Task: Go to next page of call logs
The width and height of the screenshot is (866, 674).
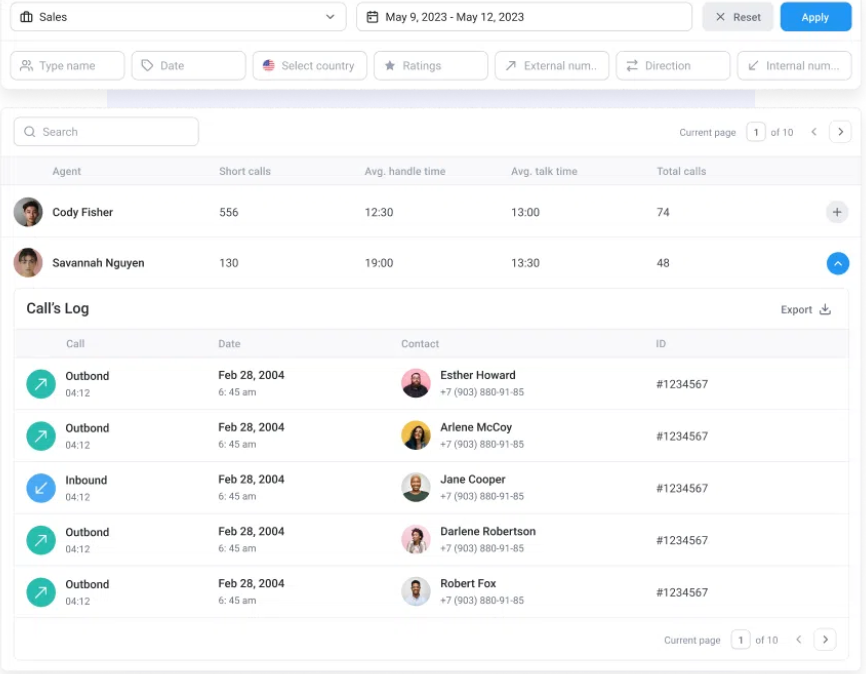Action: point(825,639)
